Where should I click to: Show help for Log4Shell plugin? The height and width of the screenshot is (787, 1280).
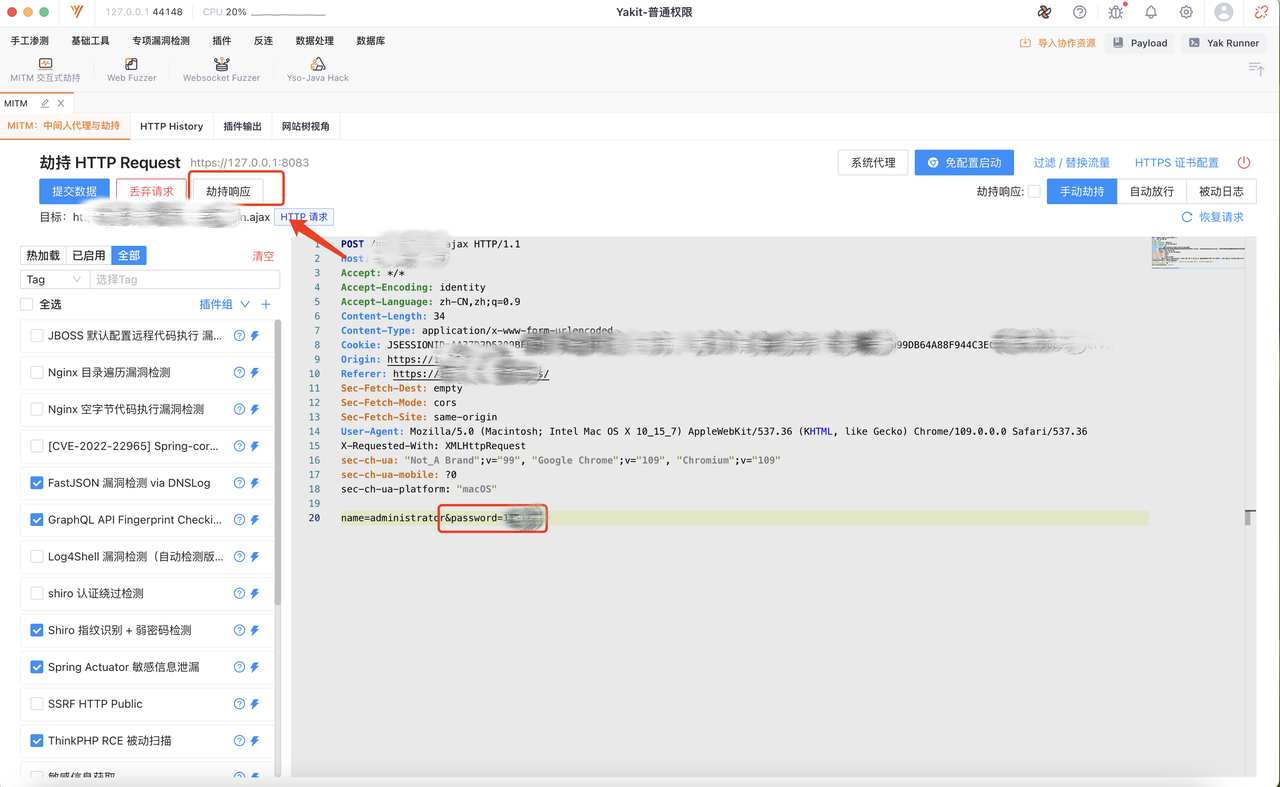pyautogui.click(x=239, y=557)
